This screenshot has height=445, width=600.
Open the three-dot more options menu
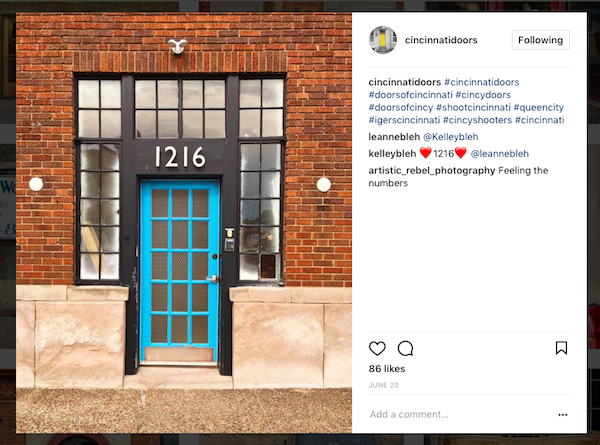[562, 415]
